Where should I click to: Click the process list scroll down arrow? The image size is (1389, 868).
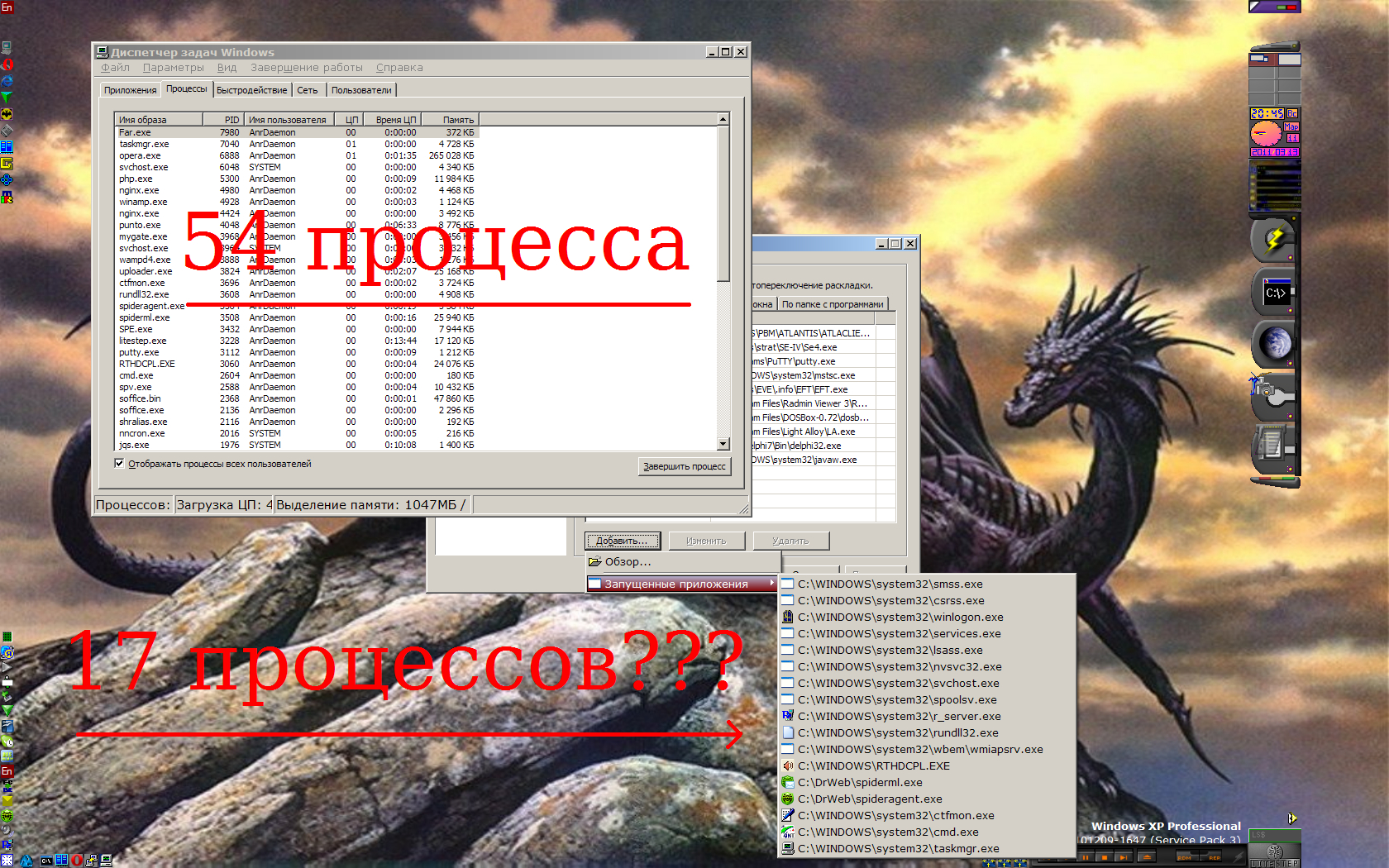coord(723,444)
